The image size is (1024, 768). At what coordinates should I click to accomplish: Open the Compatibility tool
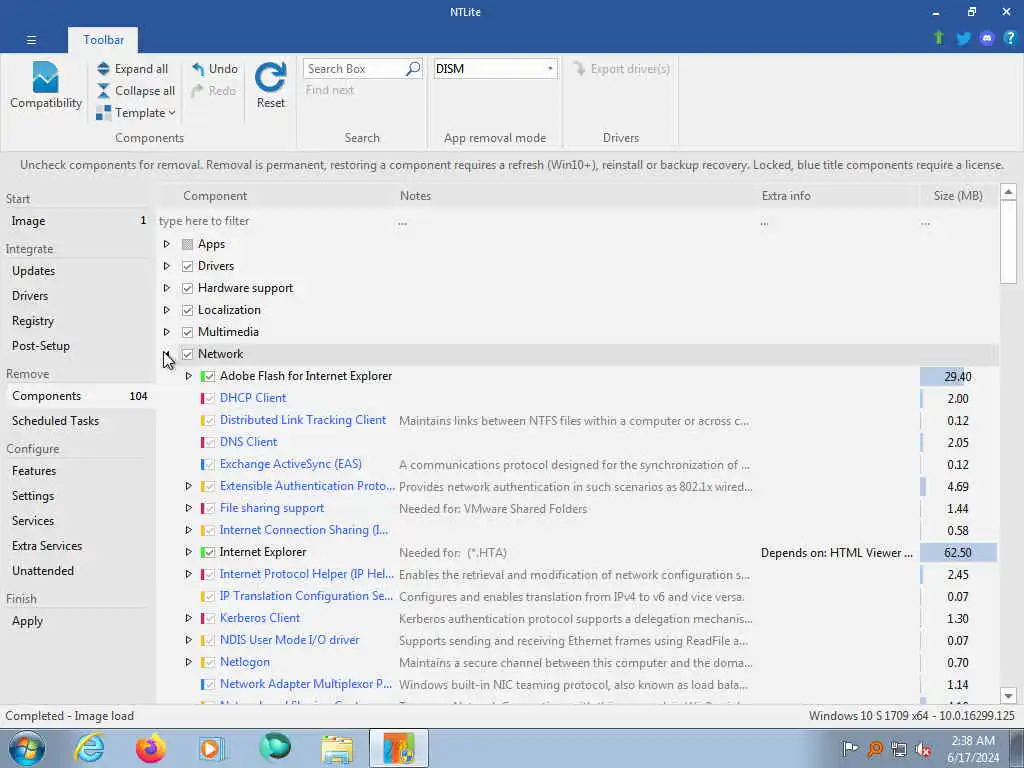pyautogui.click(x=46, y=86)
